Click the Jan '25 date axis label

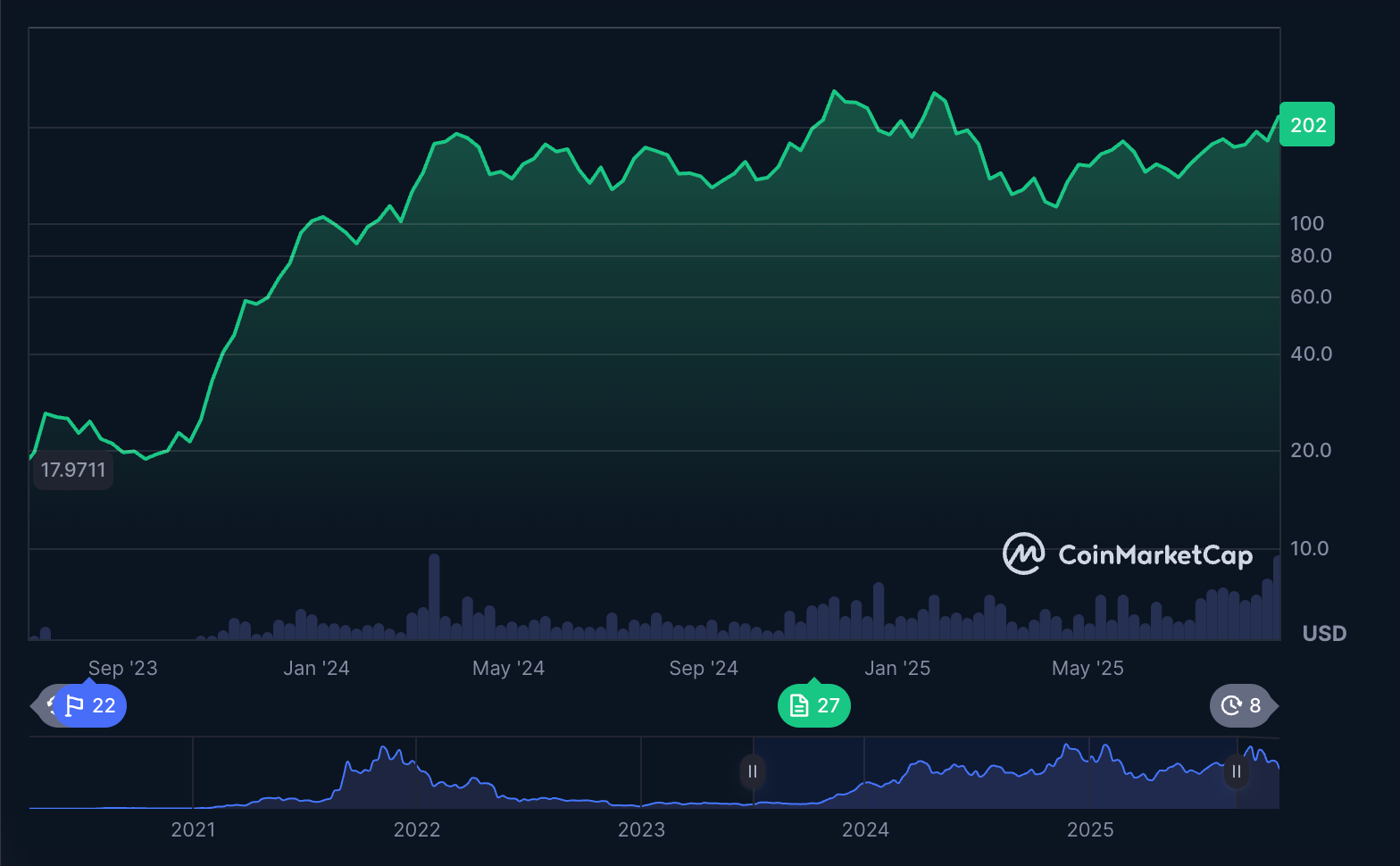coord(897,668)
